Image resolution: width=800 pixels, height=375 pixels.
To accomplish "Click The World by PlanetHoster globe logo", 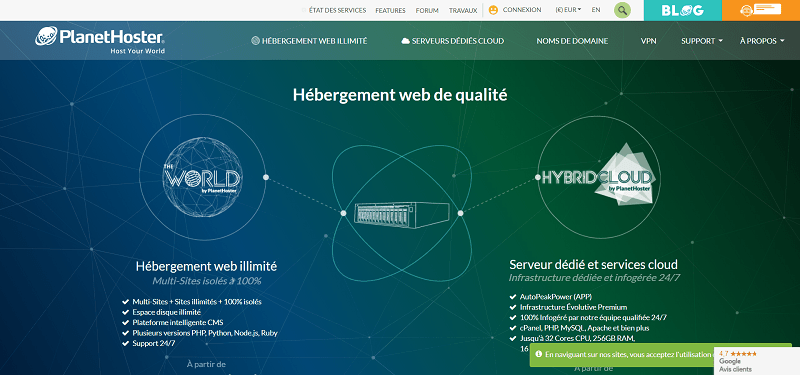I will 202,177.
